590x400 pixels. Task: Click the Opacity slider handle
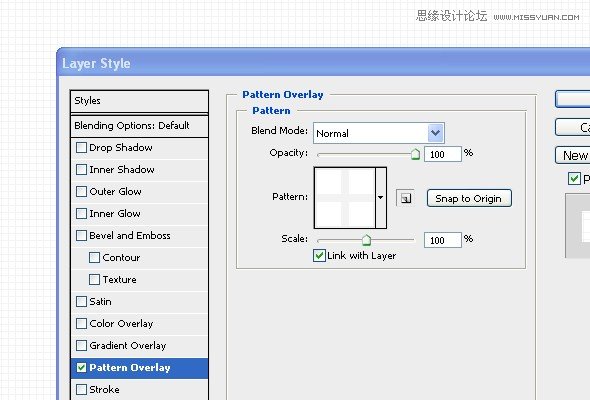[x=415, y=154]
